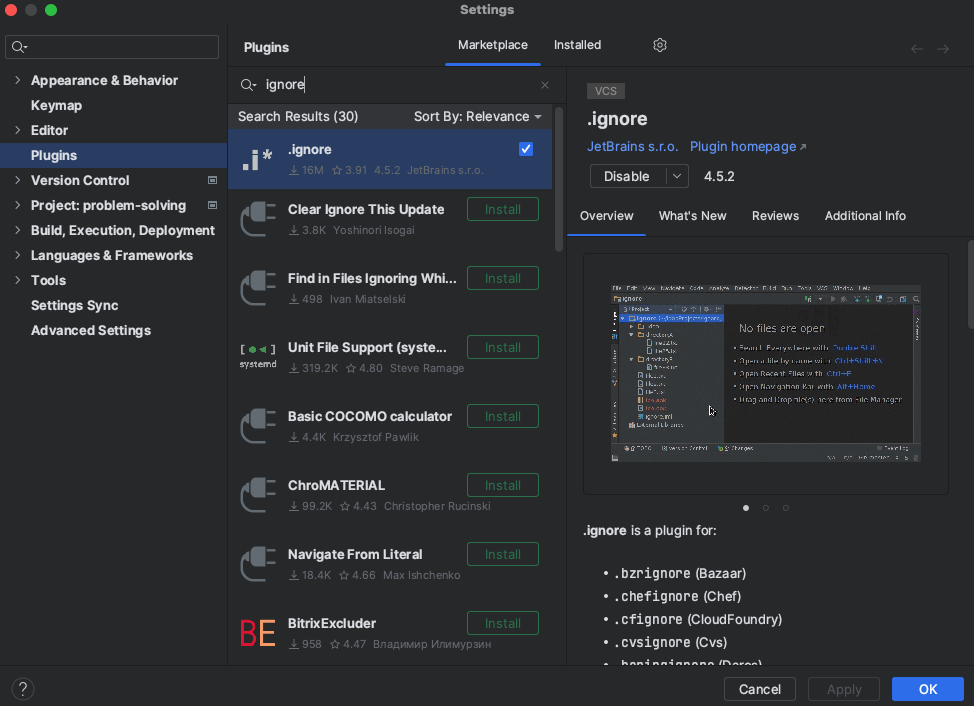Select the third screenshot carousel dot

[785, 508]
